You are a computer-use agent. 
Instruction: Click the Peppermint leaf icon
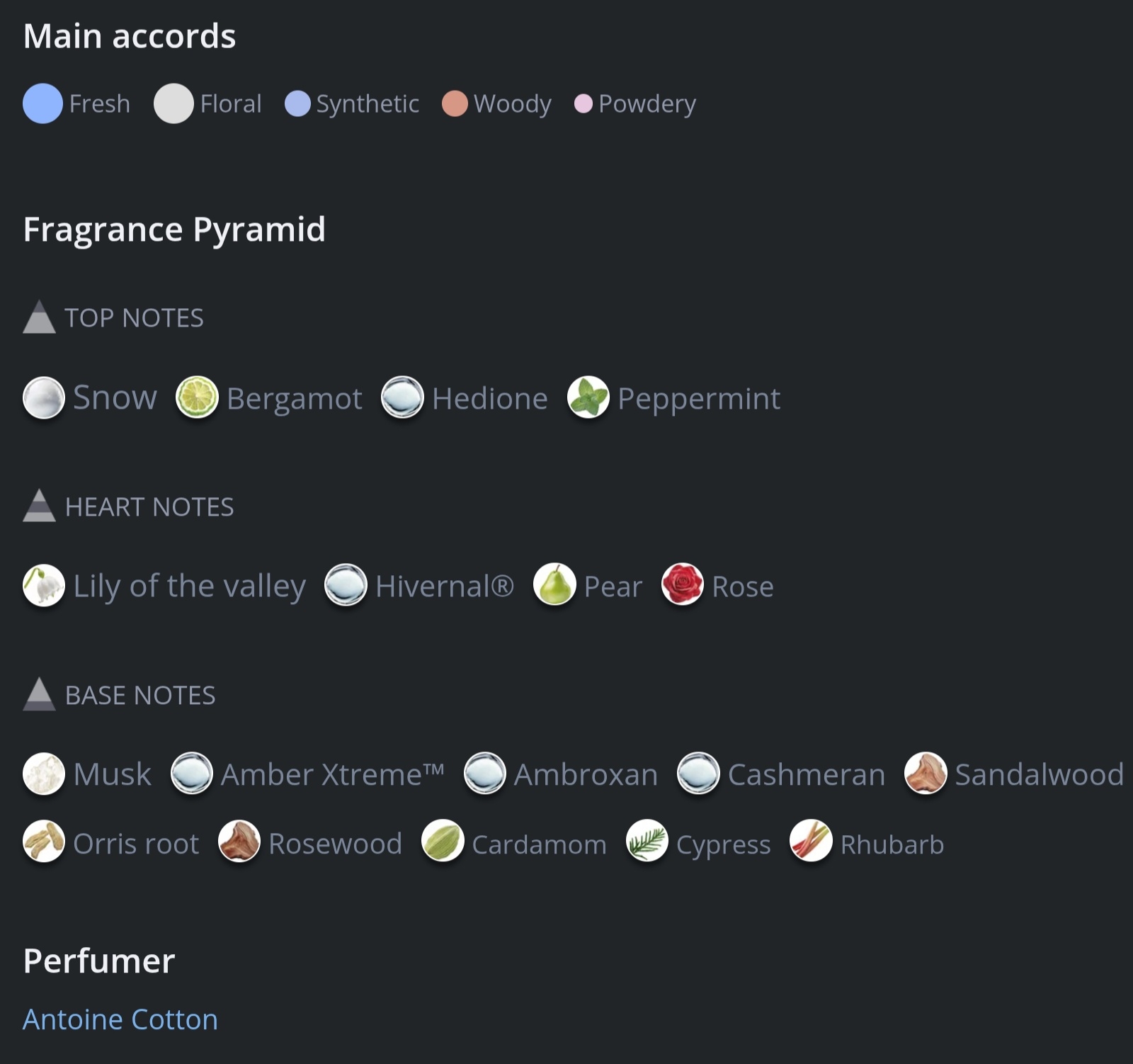click(588, 397)
